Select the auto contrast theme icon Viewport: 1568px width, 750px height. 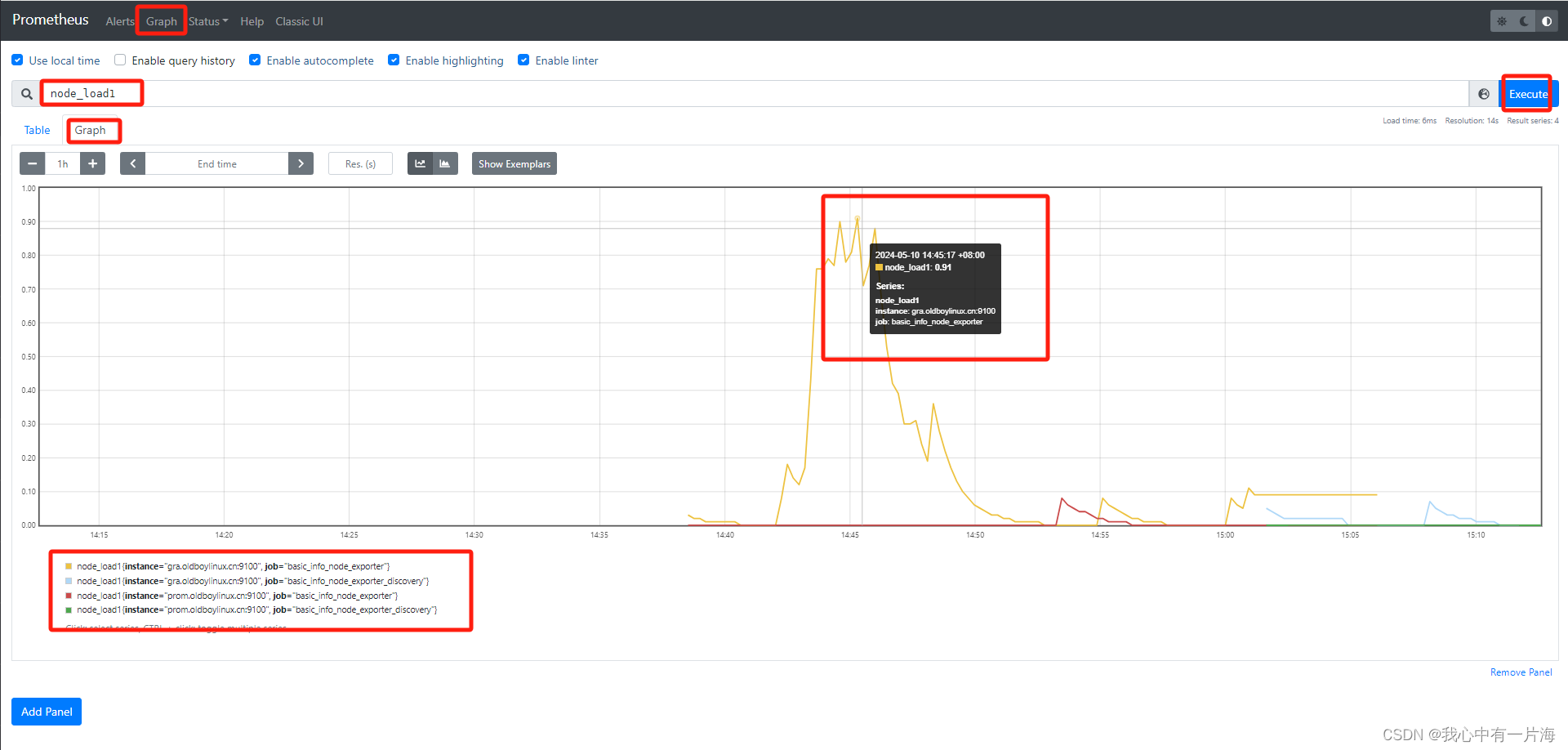pyautogui.click(x=1547, y=21)
